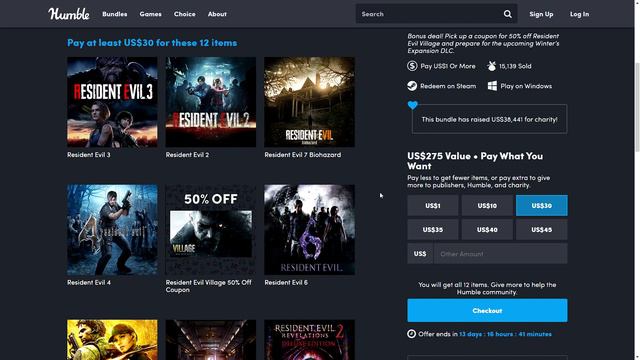Click the Resident Evil 6 title text
This screenshot has height=360, width=640.
(286, 282)
